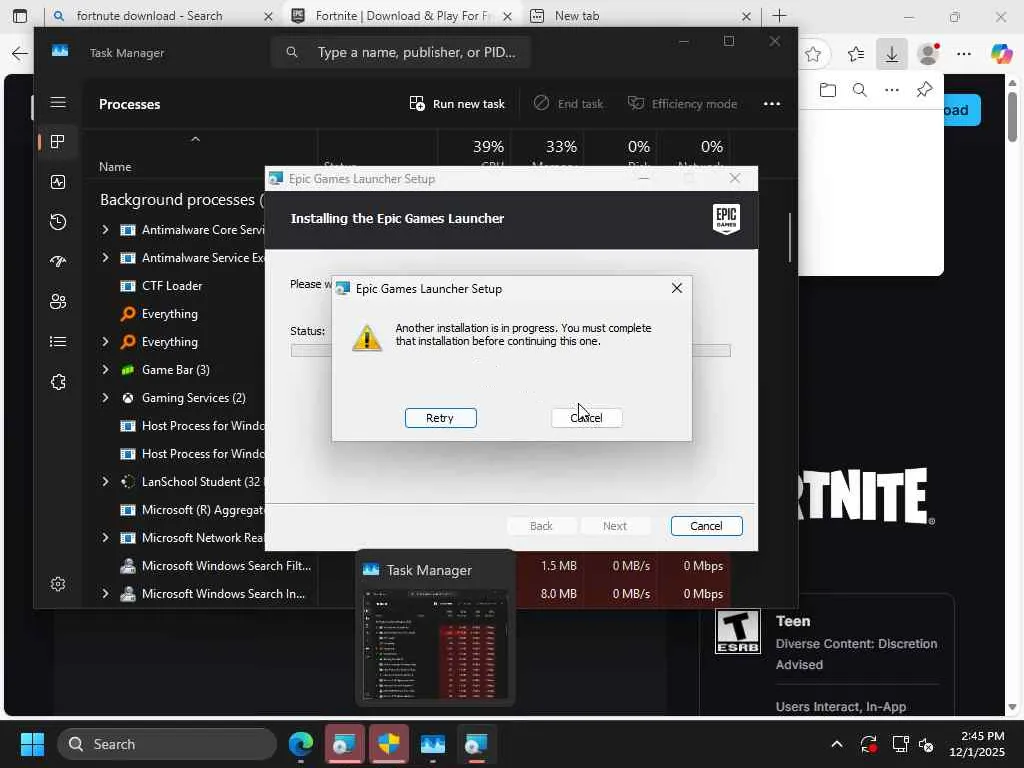
Task: Select the Processes page icon in the sidebar
Action: coord(58,142)
